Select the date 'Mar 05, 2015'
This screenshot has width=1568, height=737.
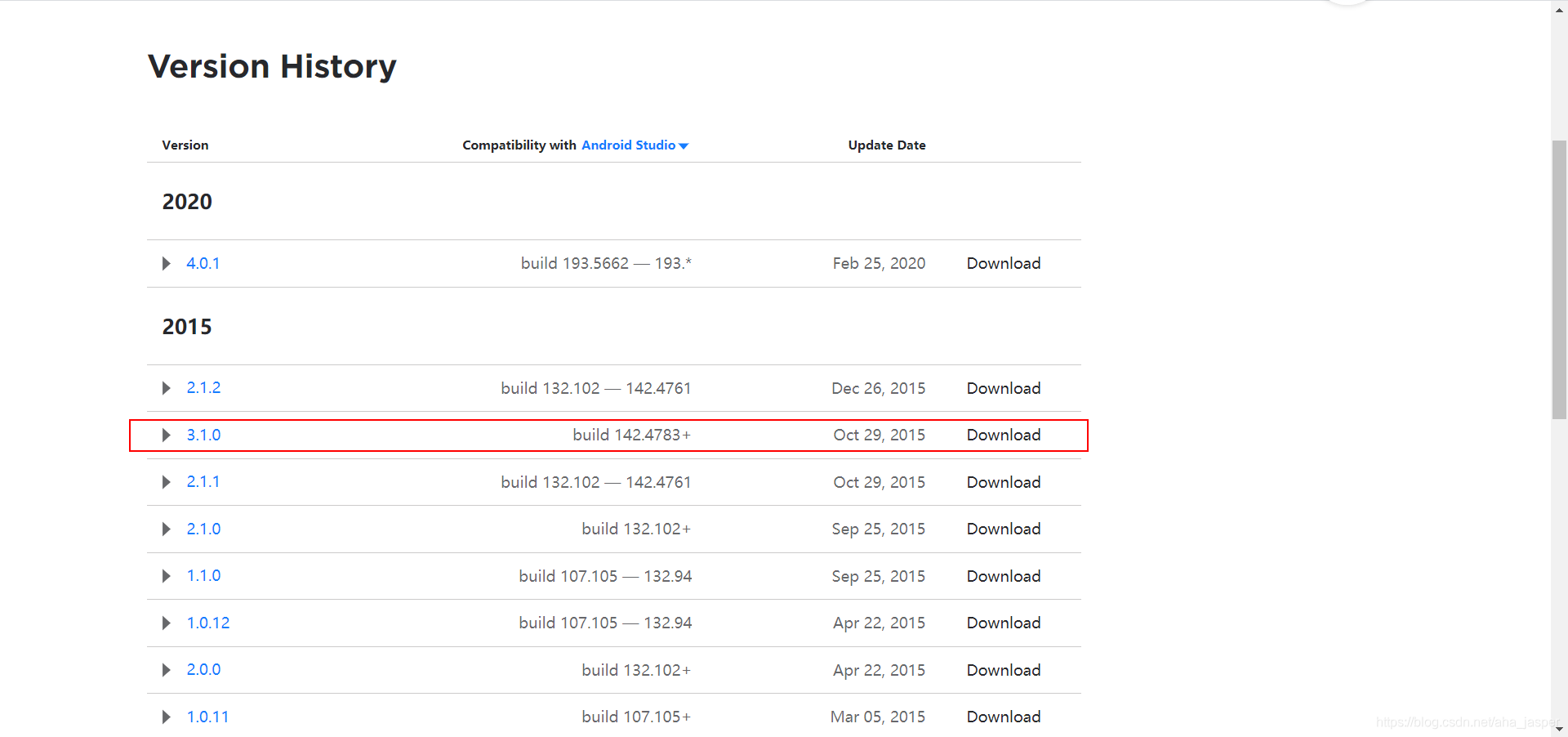[878, 717]
